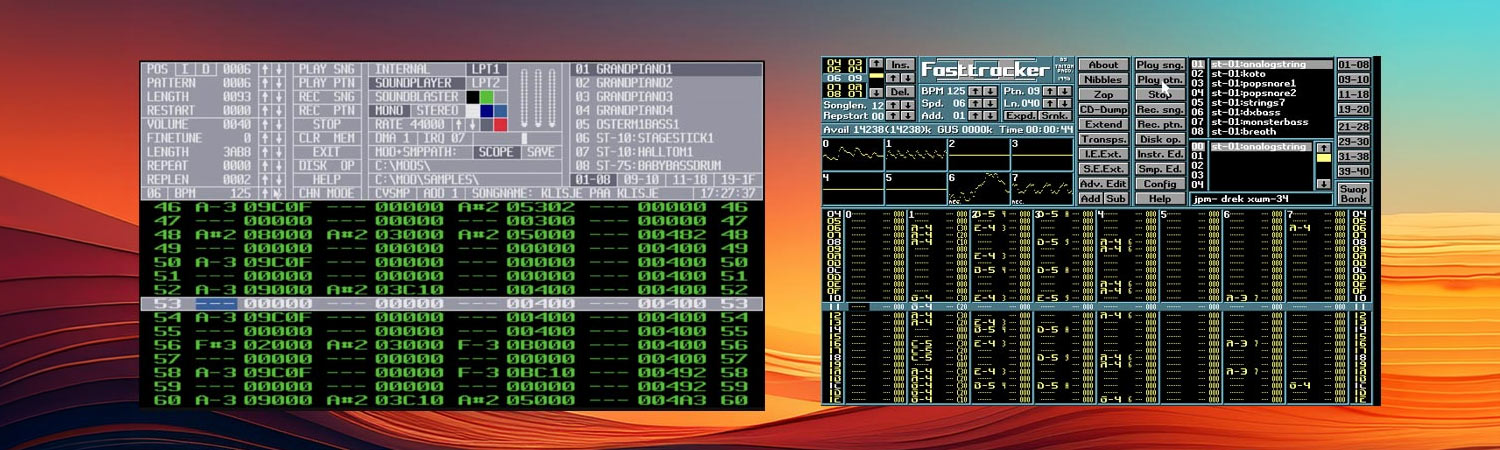Viewport: 1500px width, 450px height.
Task: Toggle the I insert mode box
Action: pyautogui.click(x=186, y=69)
